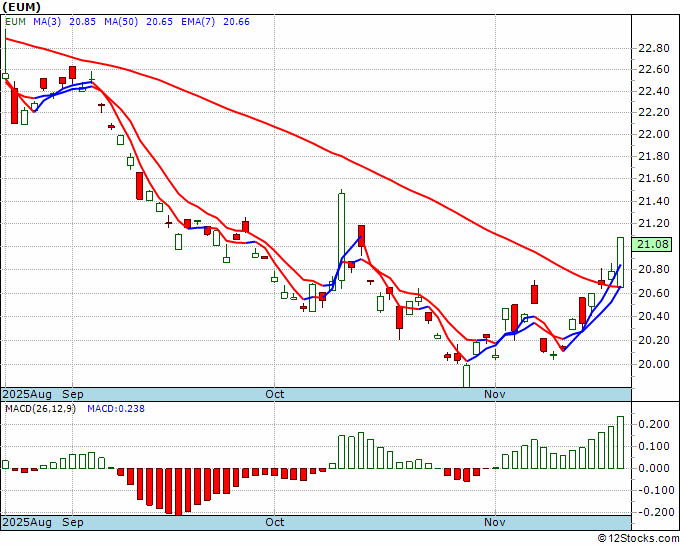Click Sep on the price chart time axis
Screen dimensions: 680x546
[73, 394]
